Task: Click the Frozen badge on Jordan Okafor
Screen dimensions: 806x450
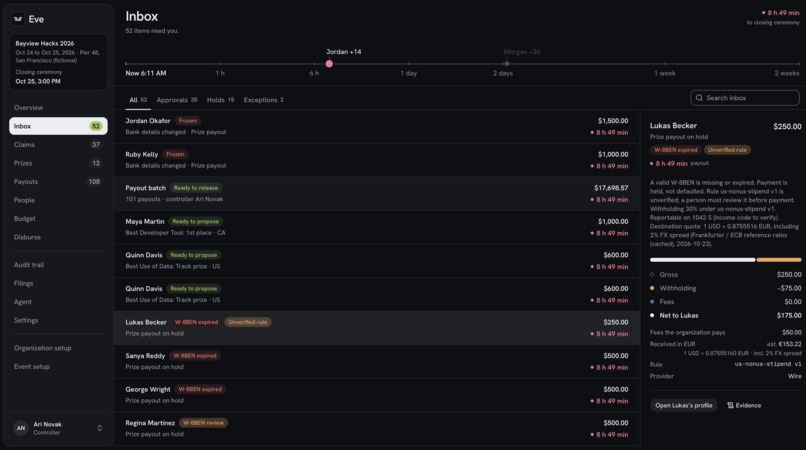Action: point(188,121)
